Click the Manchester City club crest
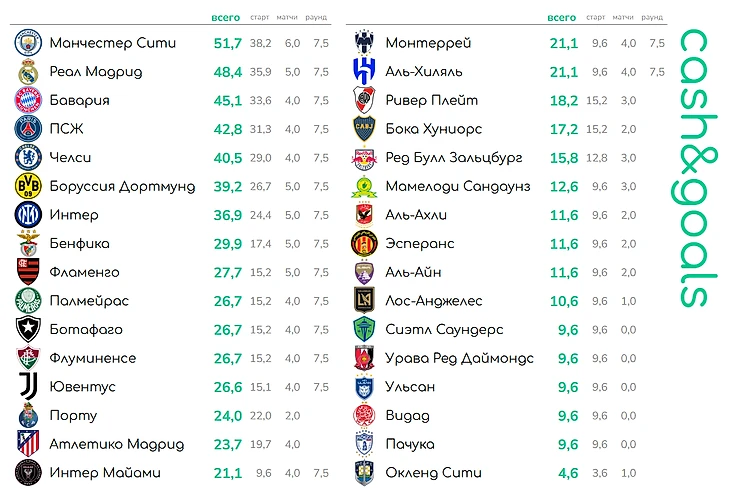The image size is (730, 491). [28, 43]
